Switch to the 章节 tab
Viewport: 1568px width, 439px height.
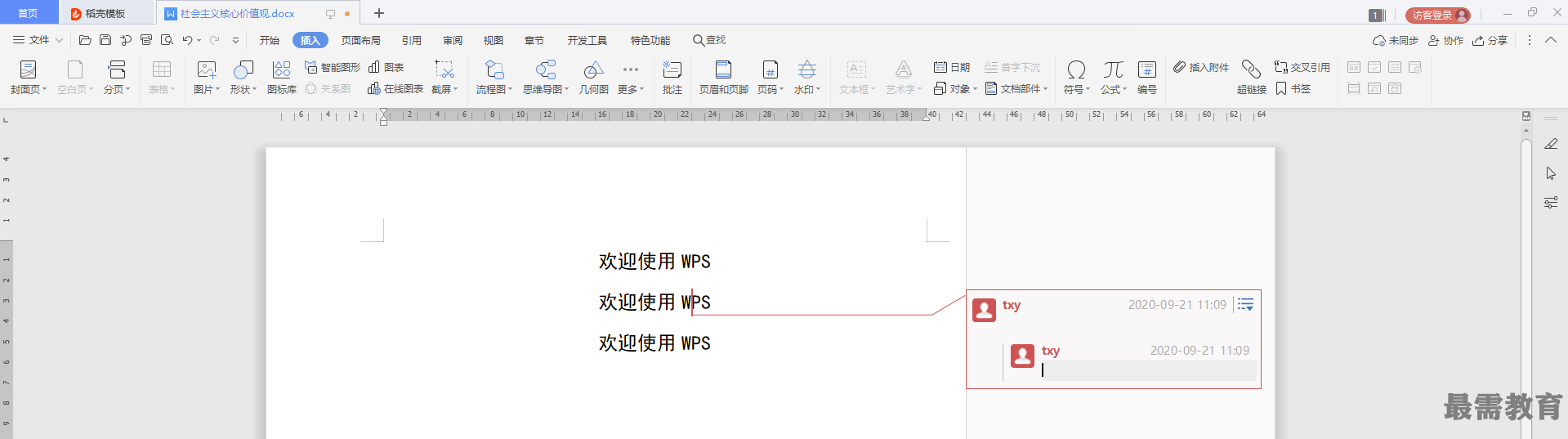point(534,40)
